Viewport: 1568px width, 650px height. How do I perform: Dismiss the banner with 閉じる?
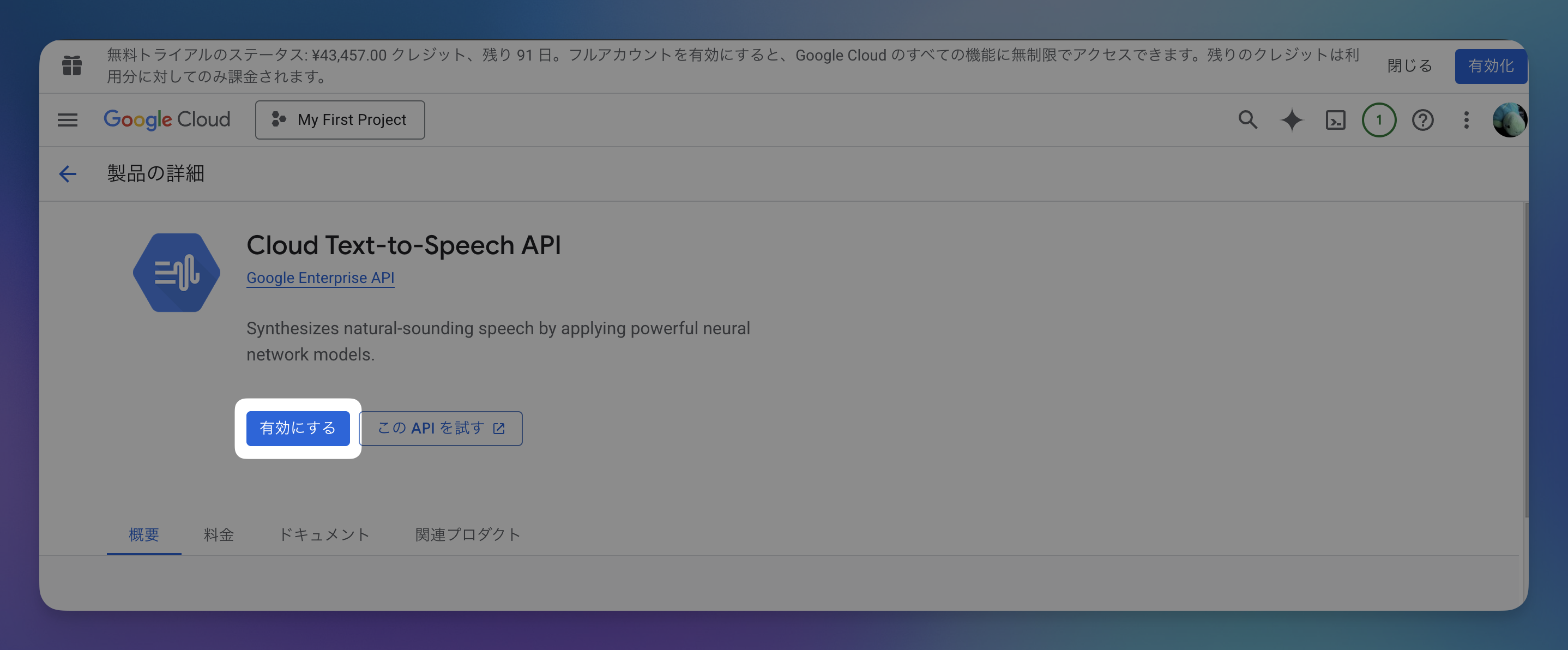(x=1410, y=66)
